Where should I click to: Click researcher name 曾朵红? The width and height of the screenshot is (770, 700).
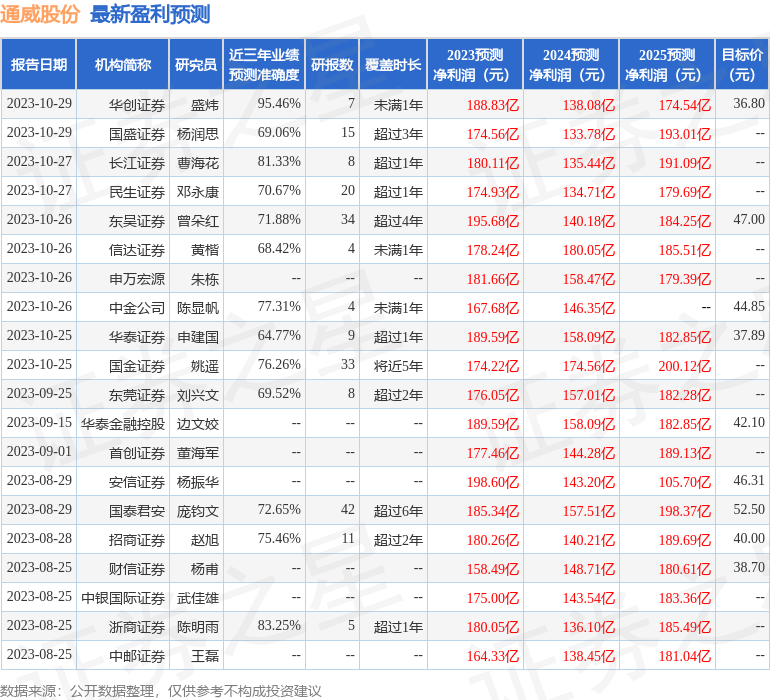click(x=198, y=221)
